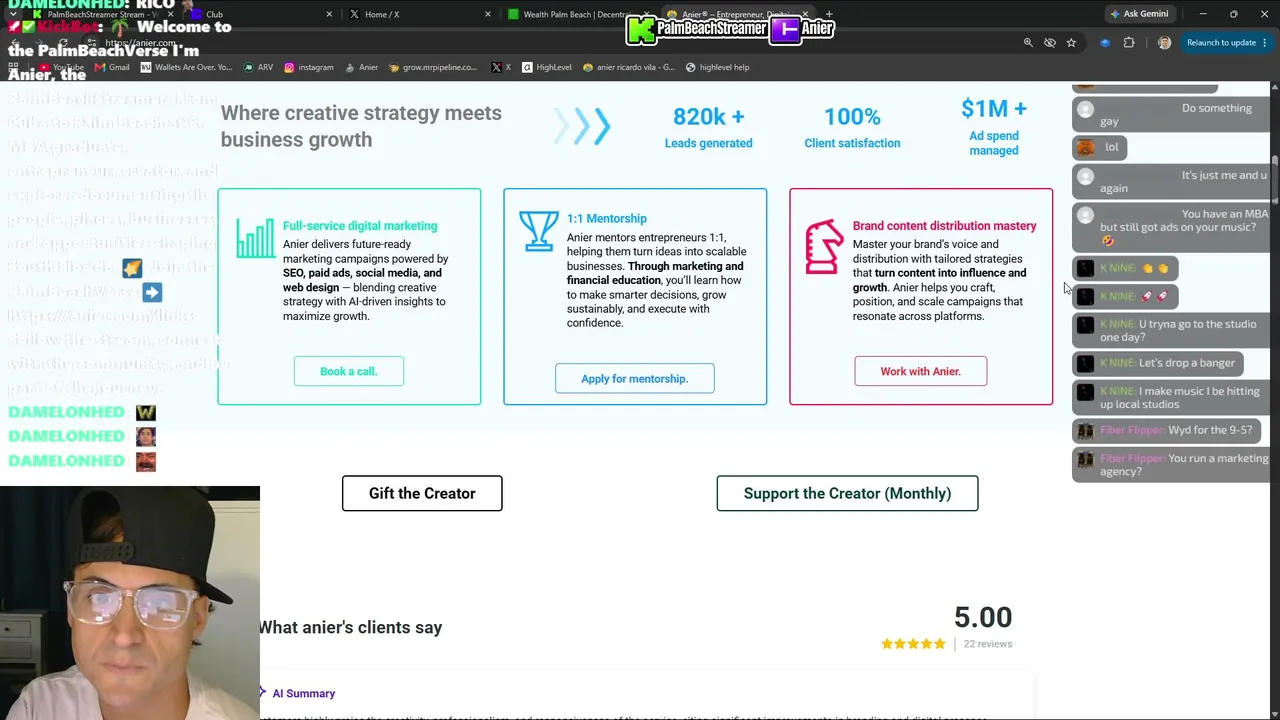Click the chess knight brand content icon
Screen dimensions: 1280x720
tap(825, 246)
